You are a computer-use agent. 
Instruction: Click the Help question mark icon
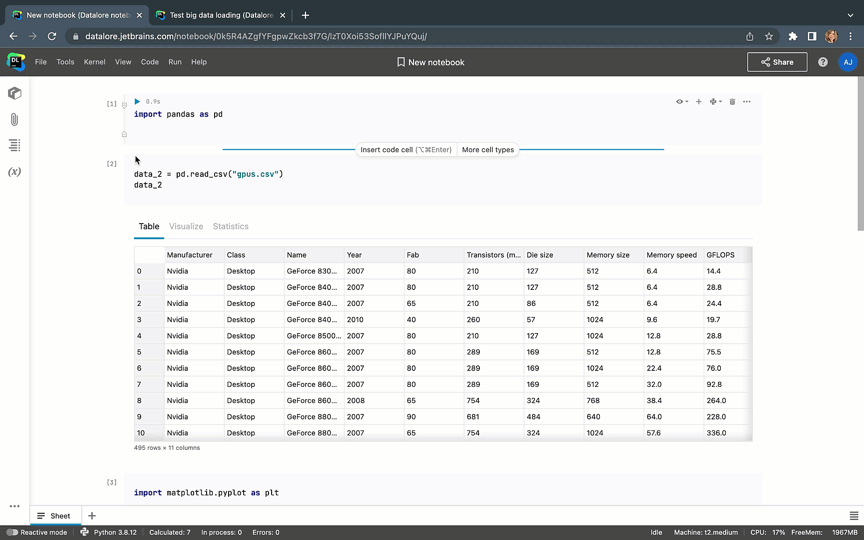click(x=823, y=62)
